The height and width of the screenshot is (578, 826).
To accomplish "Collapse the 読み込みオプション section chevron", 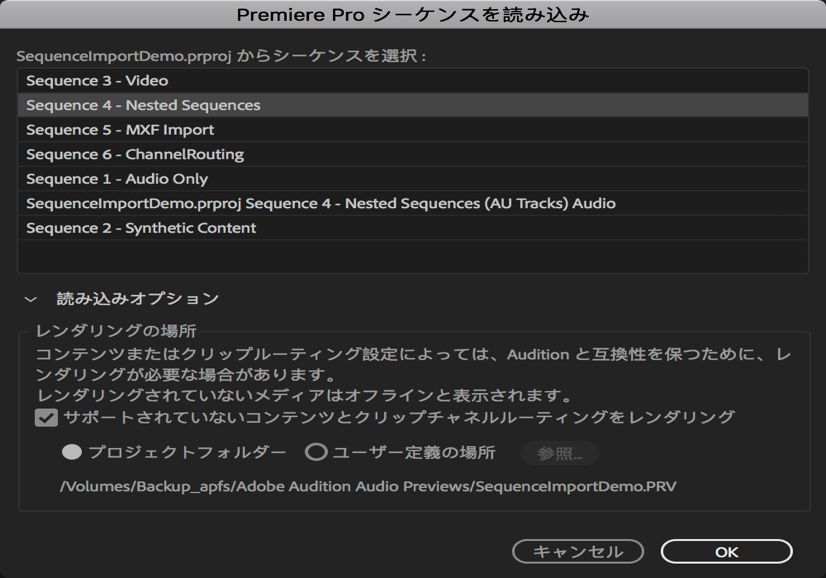I will click(31, 299).
